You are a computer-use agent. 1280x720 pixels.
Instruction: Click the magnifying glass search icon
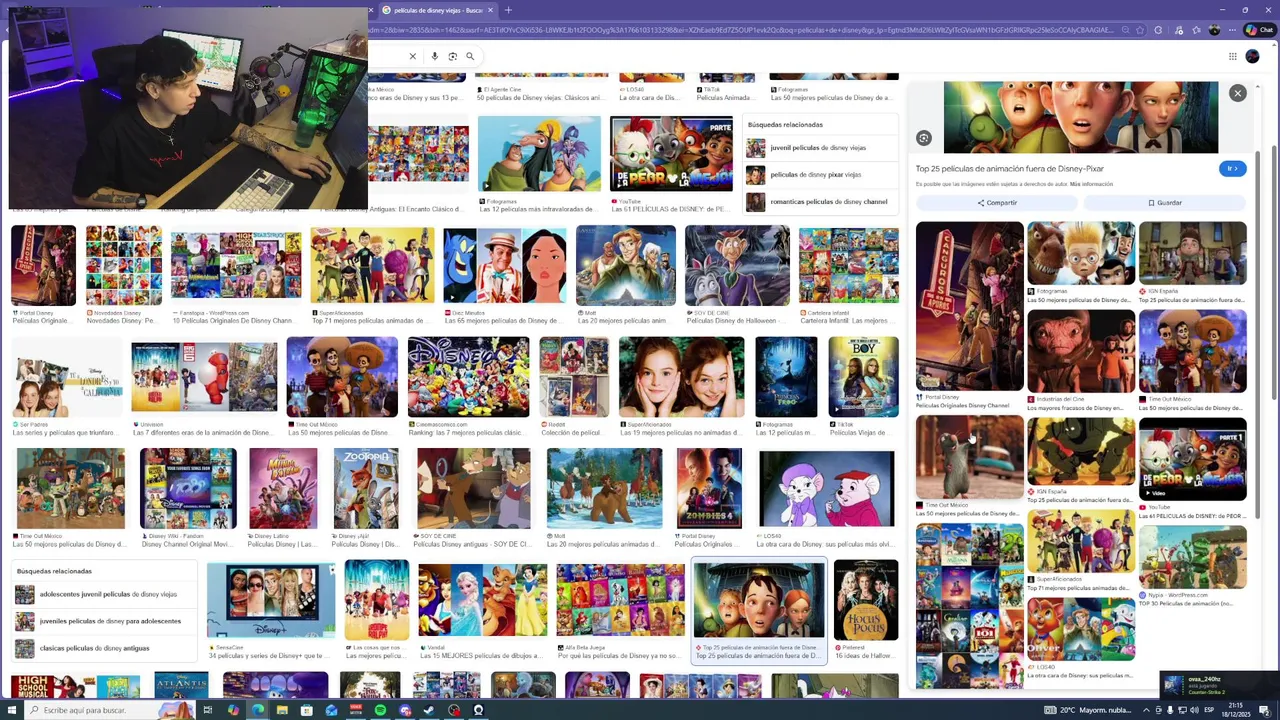[x=470, y=56]
